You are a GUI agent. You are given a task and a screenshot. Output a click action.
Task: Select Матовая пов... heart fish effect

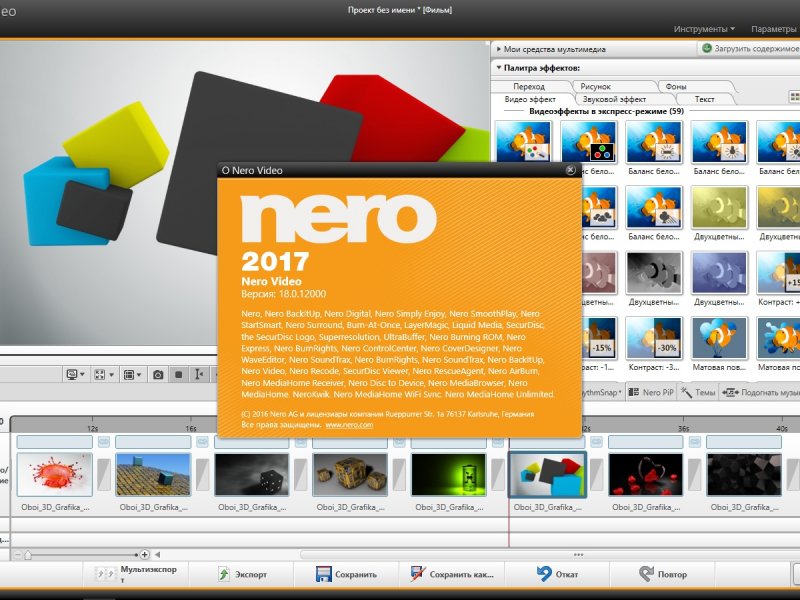click(719, 337)
